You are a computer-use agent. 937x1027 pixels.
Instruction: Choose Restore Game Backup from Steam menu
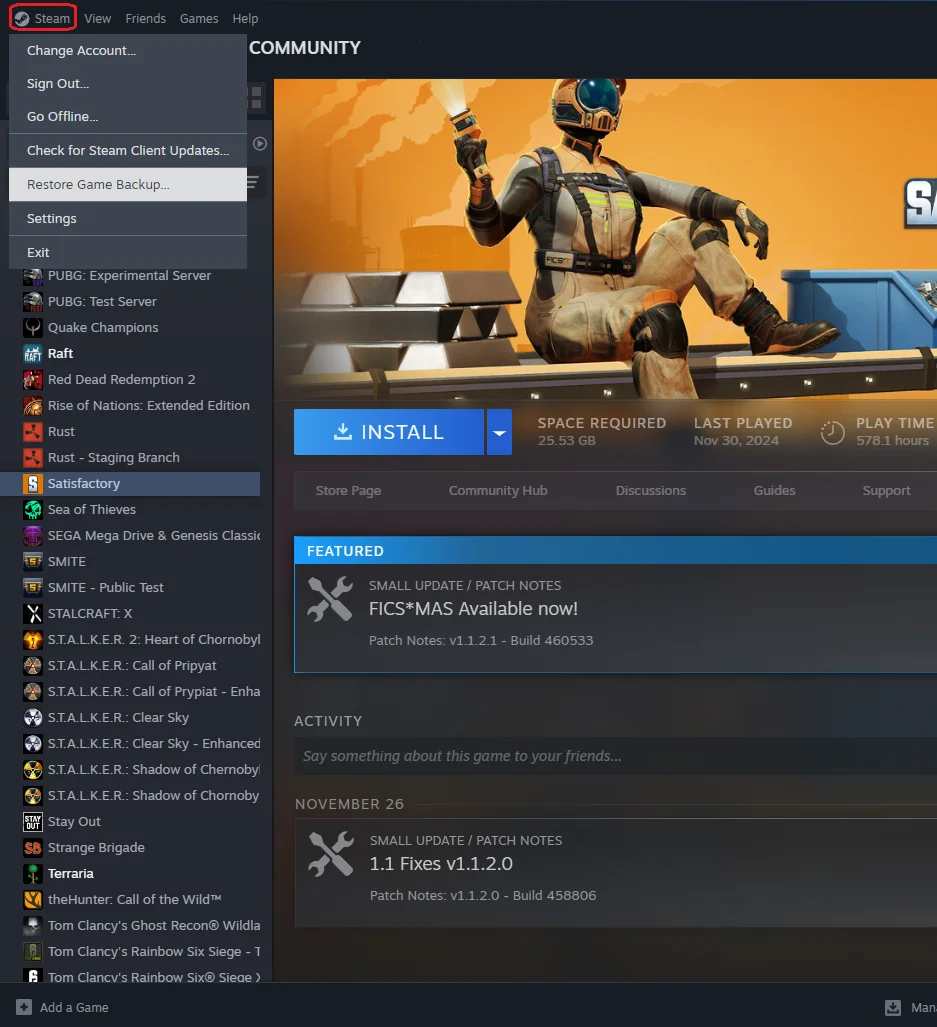98,184
